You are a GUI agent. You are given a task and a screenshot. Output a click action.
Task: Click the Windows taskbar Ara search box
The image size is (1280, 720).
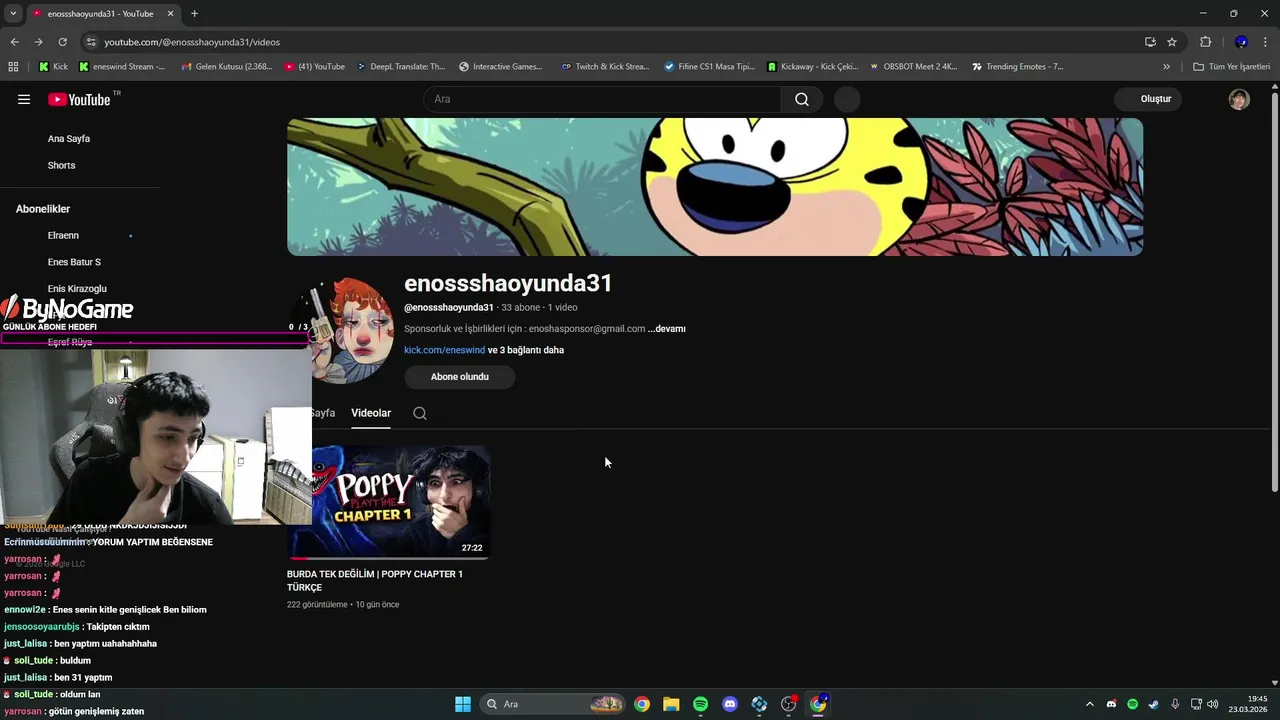(551, 704)
